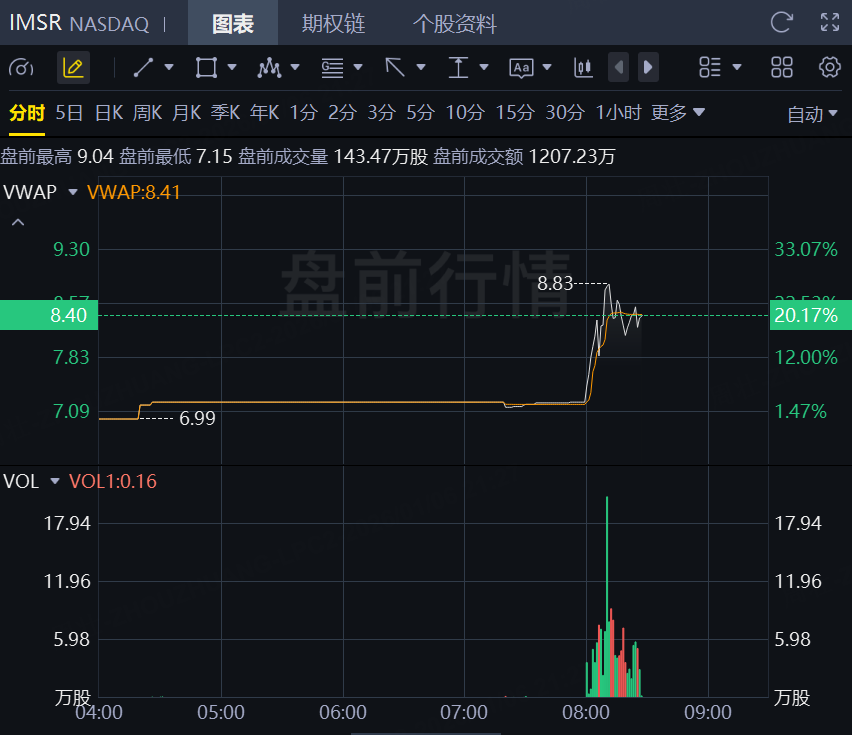Expand the measure tool dropdown
The image size is (852, 735).
[x=484, y=67]
